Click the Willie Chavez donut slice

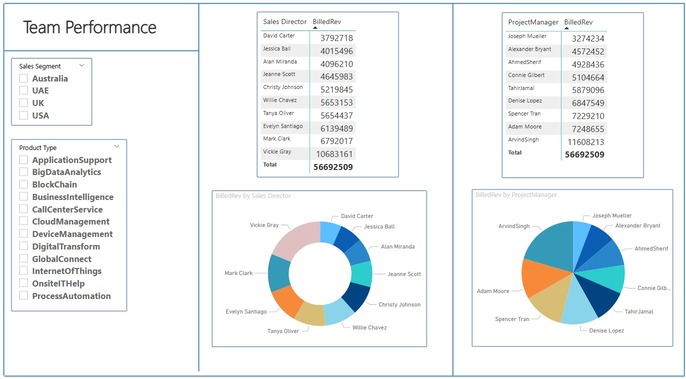[340, 312]
